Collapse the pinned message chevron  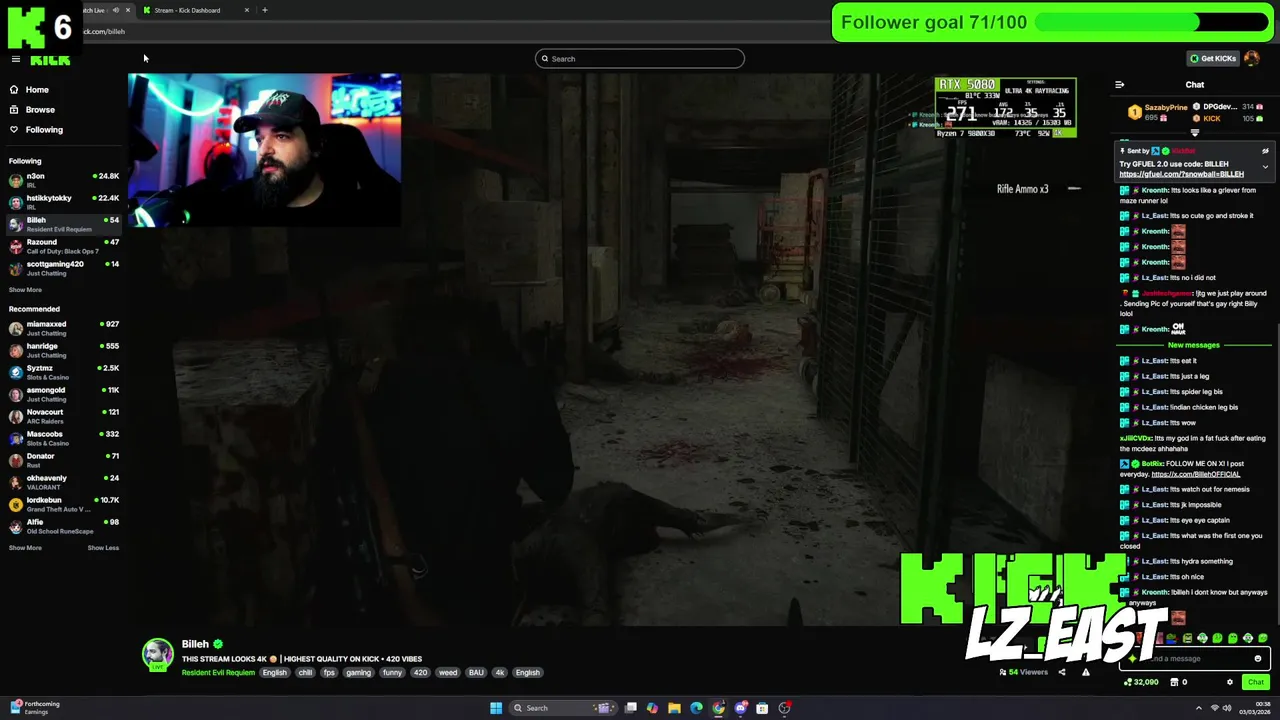click(1265, 166)
